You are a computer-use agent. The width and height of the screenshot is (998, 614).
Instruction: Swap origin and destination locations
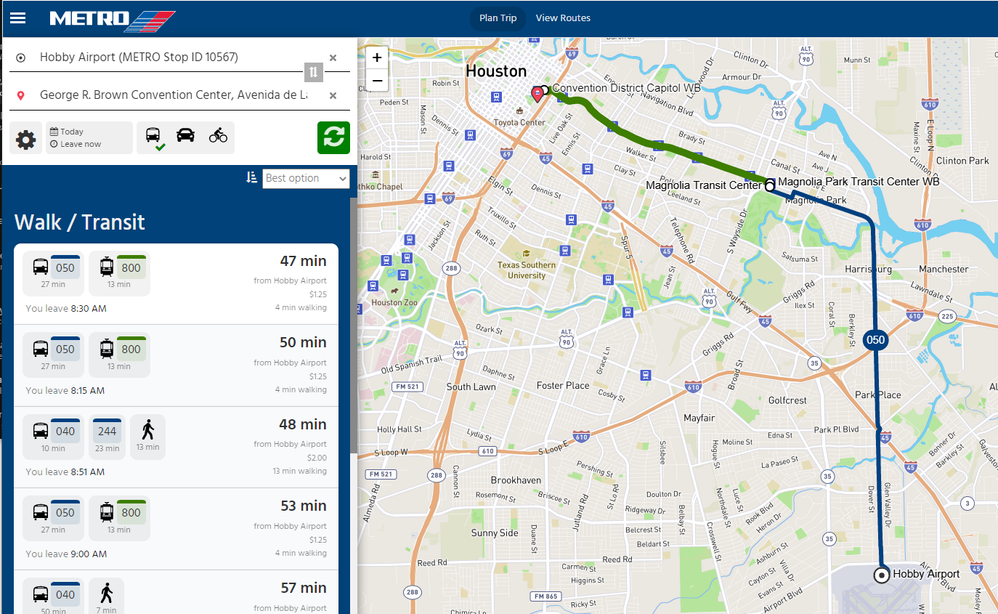(x=313, y=73)
